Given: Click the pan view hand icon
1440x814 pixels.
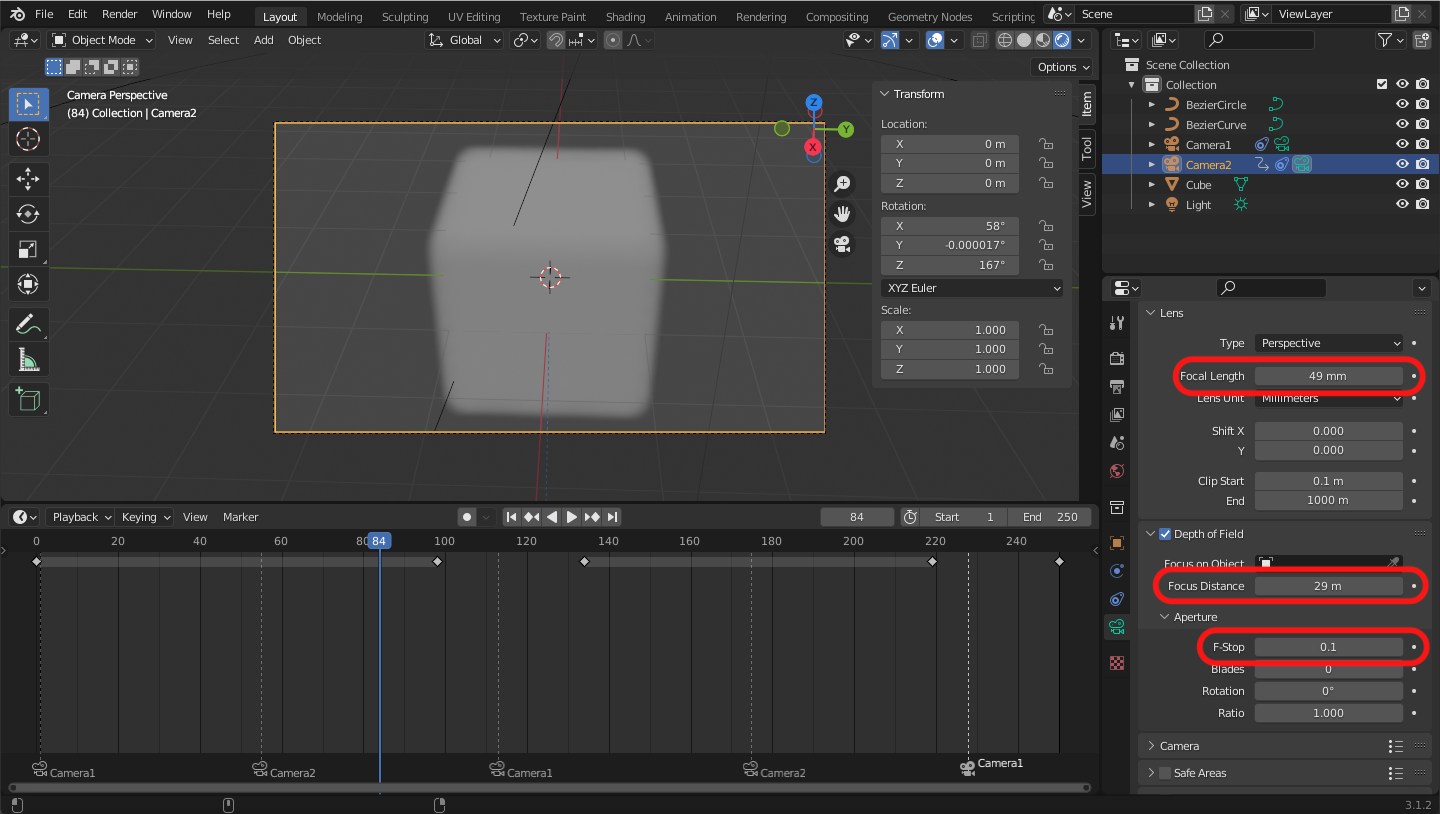Looking at the screenshot, I should click(842, 214).
